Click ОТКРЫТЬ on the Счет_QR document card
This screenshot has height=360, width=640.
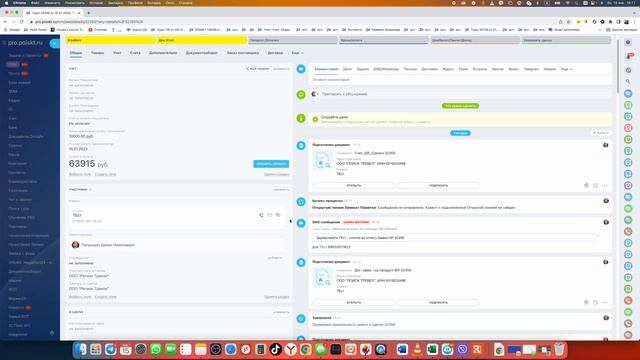(x=353, y=185)
